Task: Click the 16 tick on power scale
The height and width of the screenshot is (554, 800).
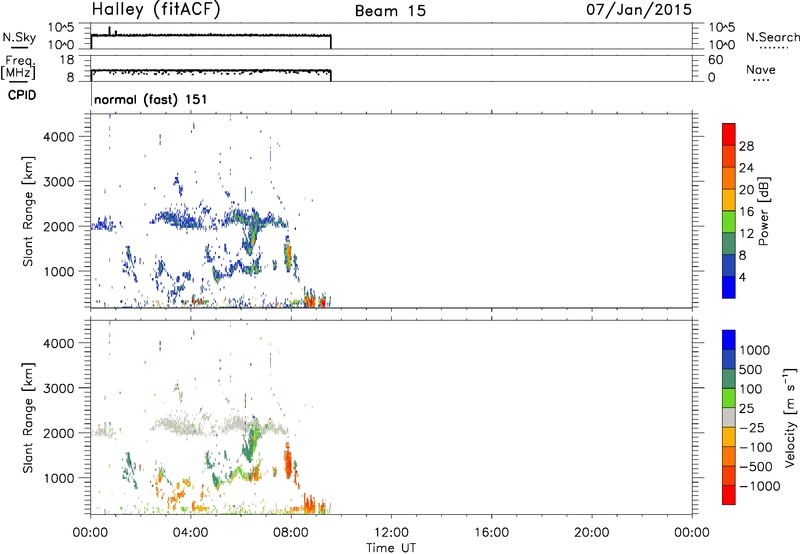Action: (x=746, y=212)
